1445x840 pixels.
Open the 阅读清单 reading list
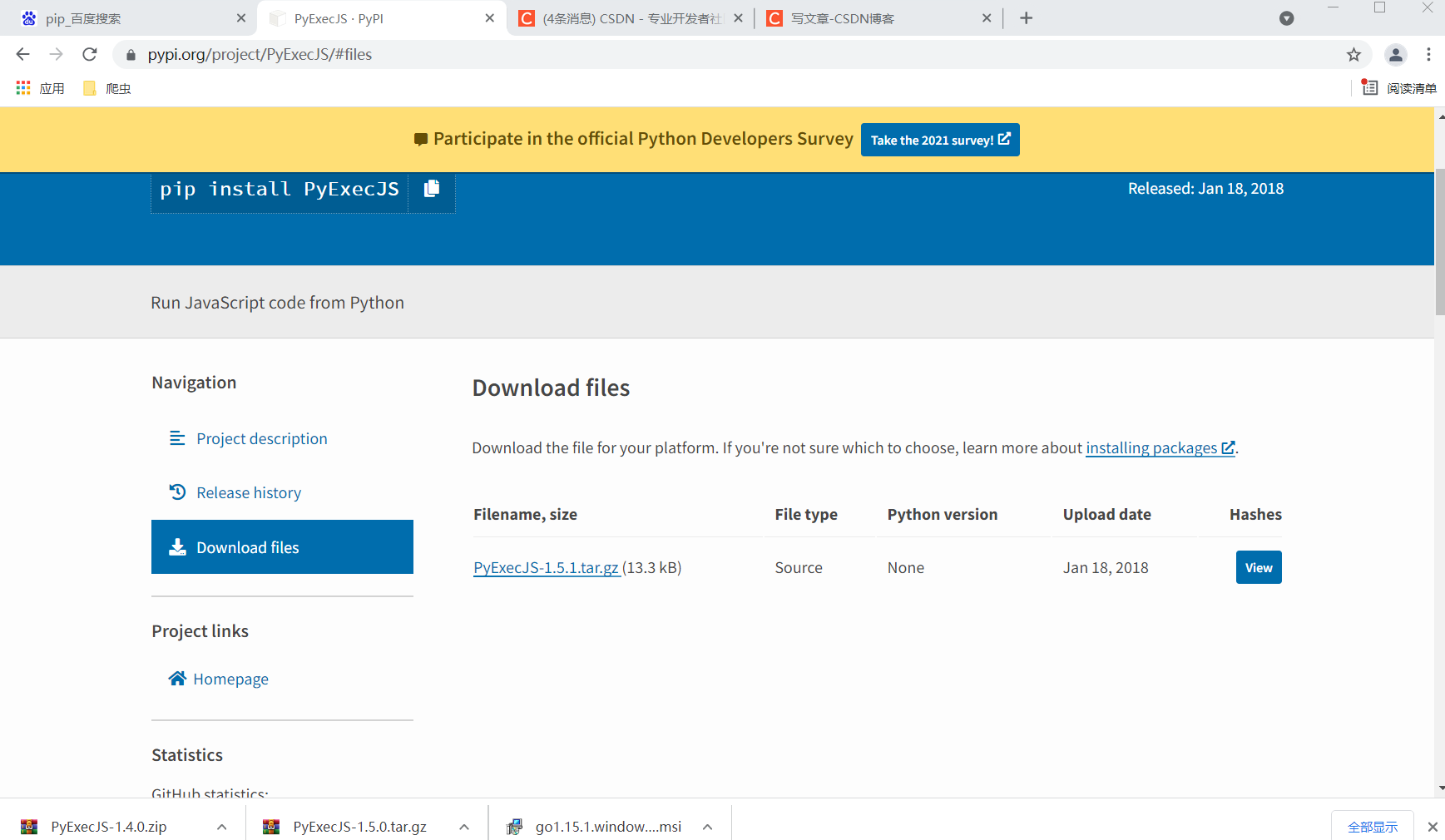(1402, 87)
